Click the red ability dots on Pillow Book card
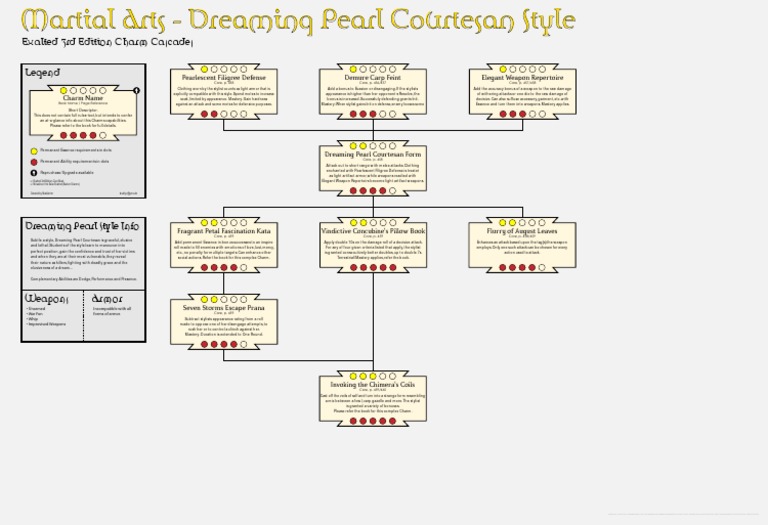 (373, 267)
